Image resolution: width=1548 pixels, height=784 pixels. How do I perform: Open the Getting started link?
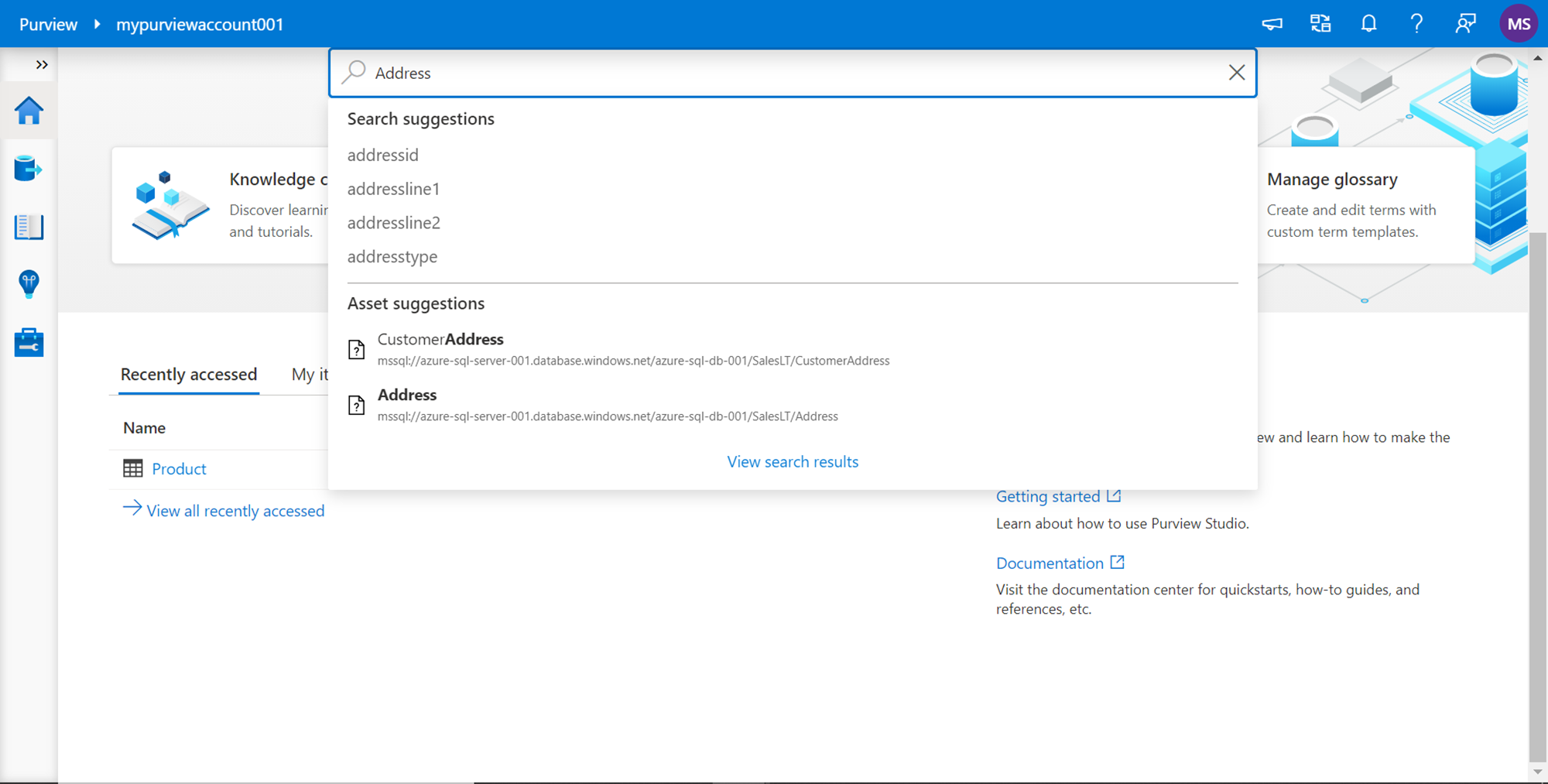coord(1058,496)
